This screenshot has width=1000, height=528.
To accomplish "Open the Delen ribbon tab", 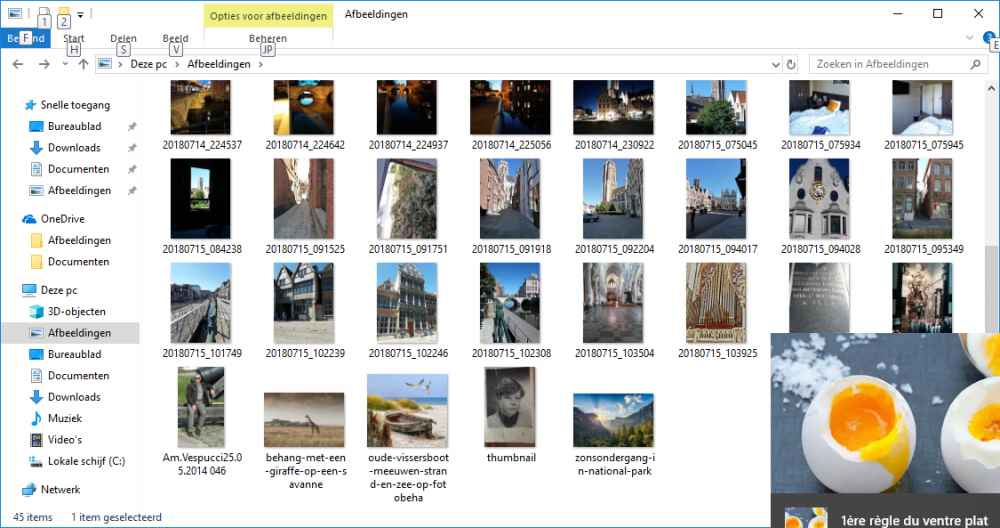I will (x=123, y=38).
